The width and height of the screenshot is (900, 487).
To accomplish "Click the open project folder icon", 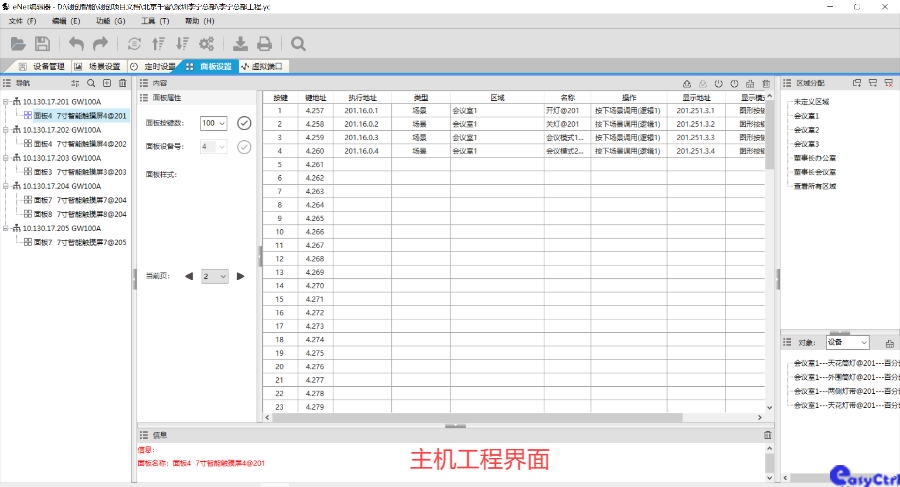I will [x=18, y=43].
